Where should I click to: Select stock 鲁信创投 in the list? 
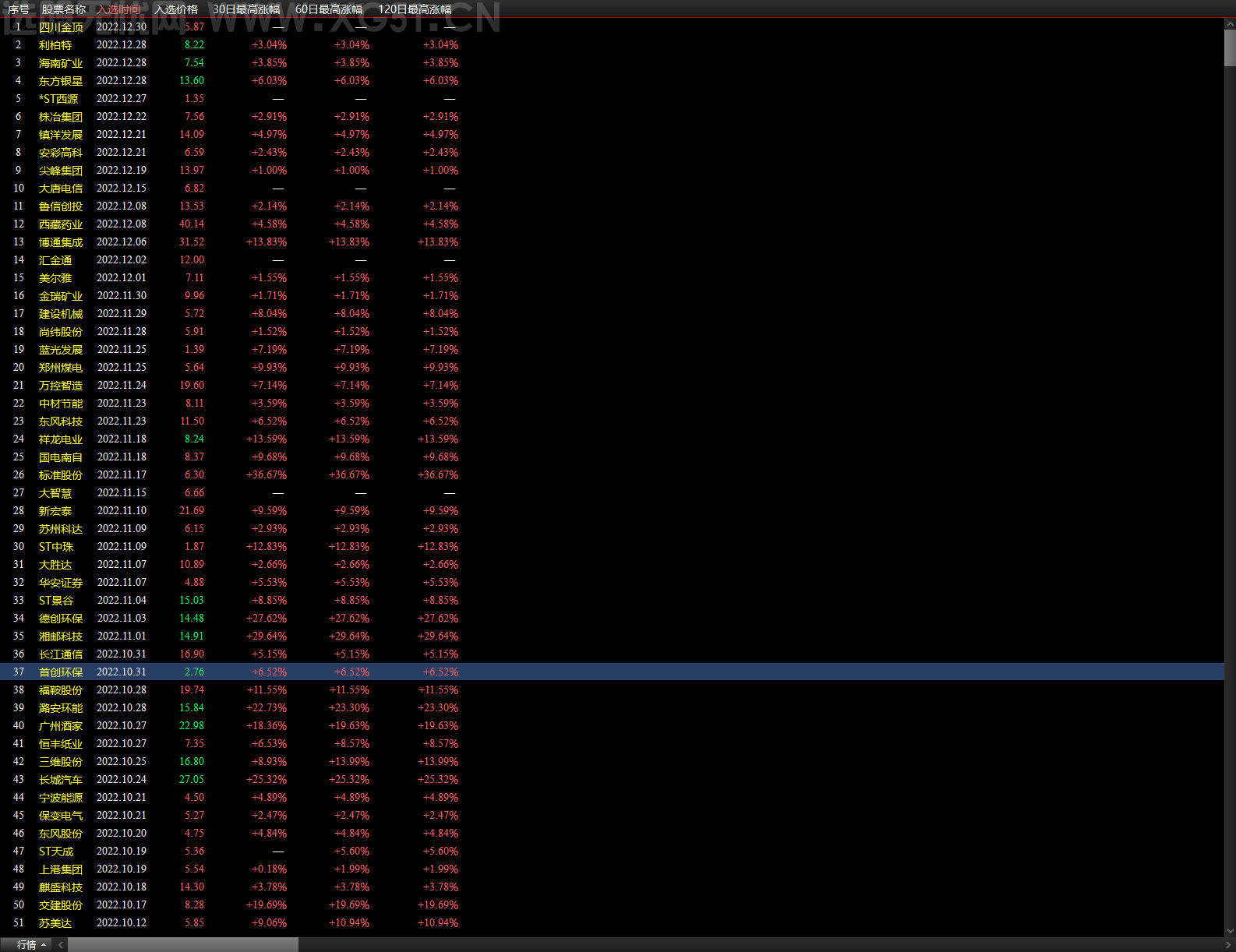click(61, 206)
